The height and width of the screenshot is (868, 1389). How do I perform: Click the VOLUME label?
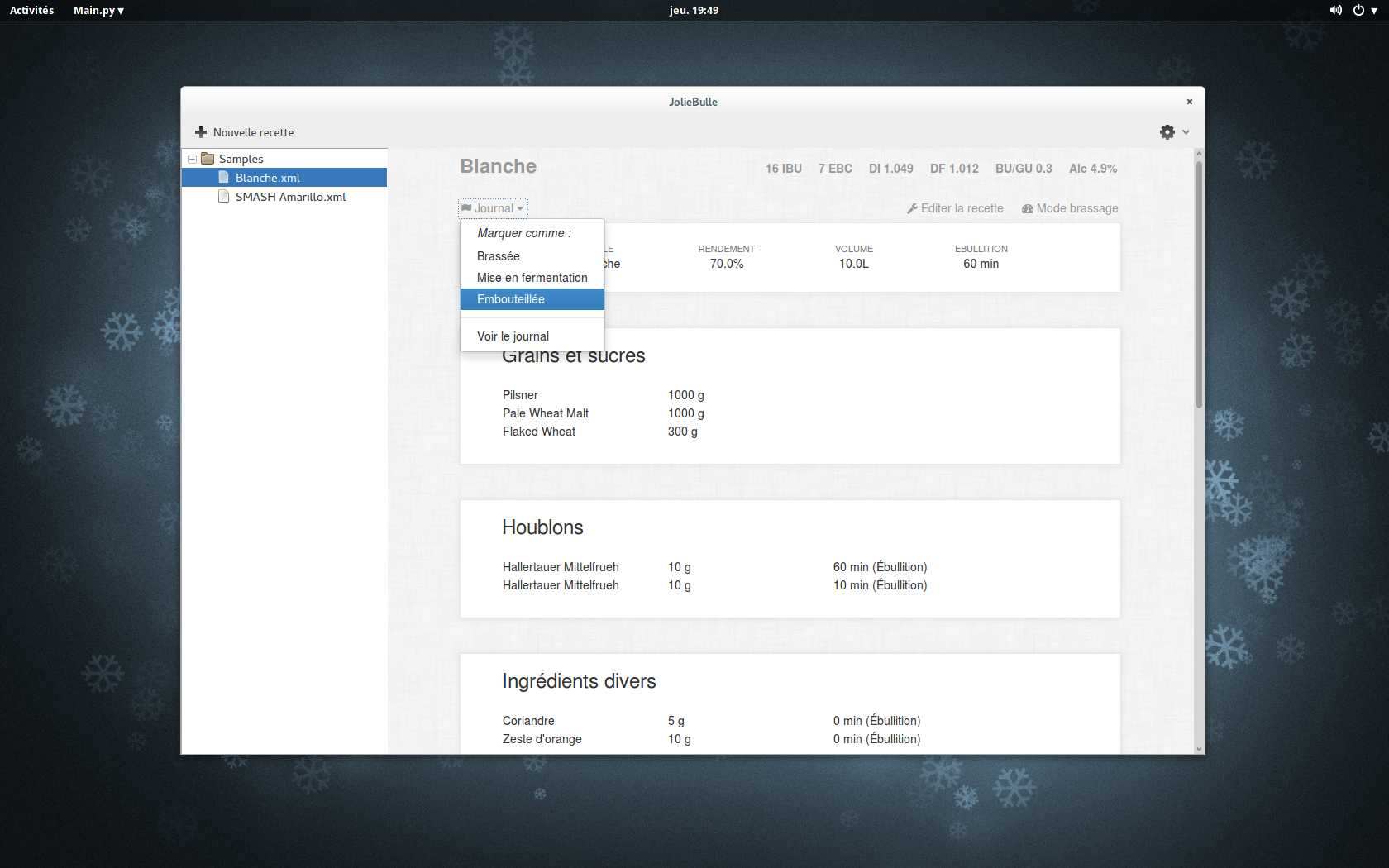[x=854, y=249]
